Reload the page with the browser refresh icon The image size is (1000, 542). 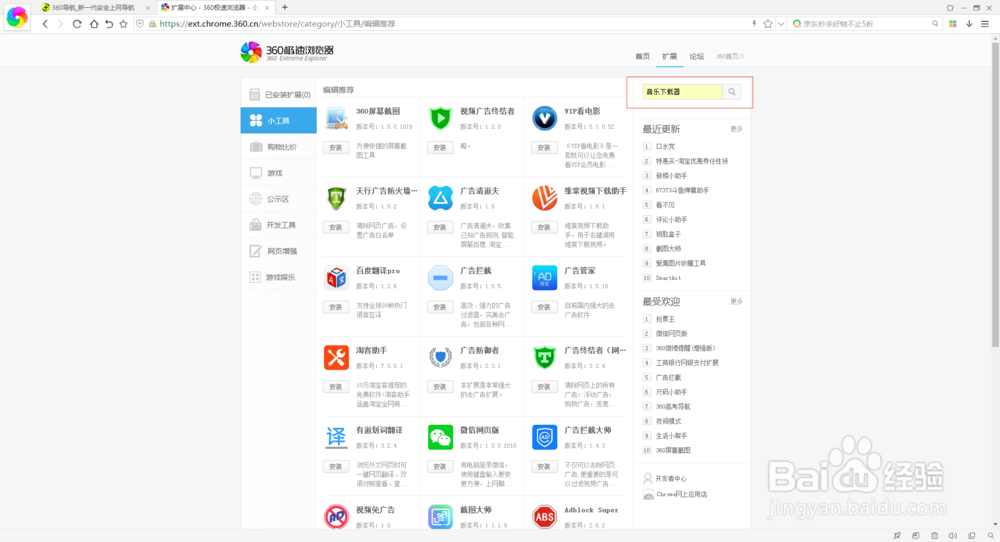click(x=77, y=24)
